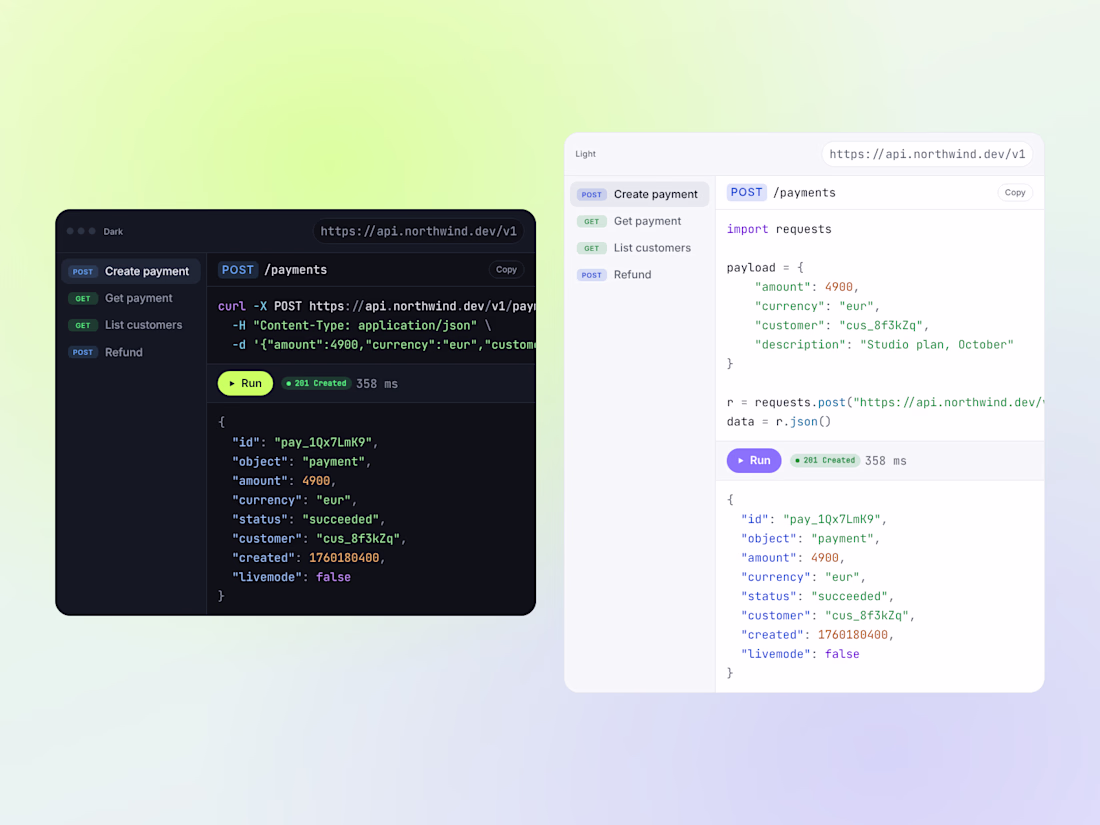Choose List customers in Light window sidebar
The image size is (1100, 825).
(x=640, y=248)
